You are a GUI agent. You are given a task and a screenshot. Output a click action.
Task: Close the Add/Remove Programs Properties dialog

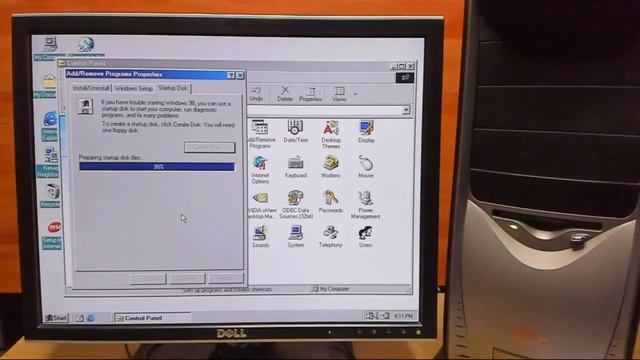click(x=240, y=75)
